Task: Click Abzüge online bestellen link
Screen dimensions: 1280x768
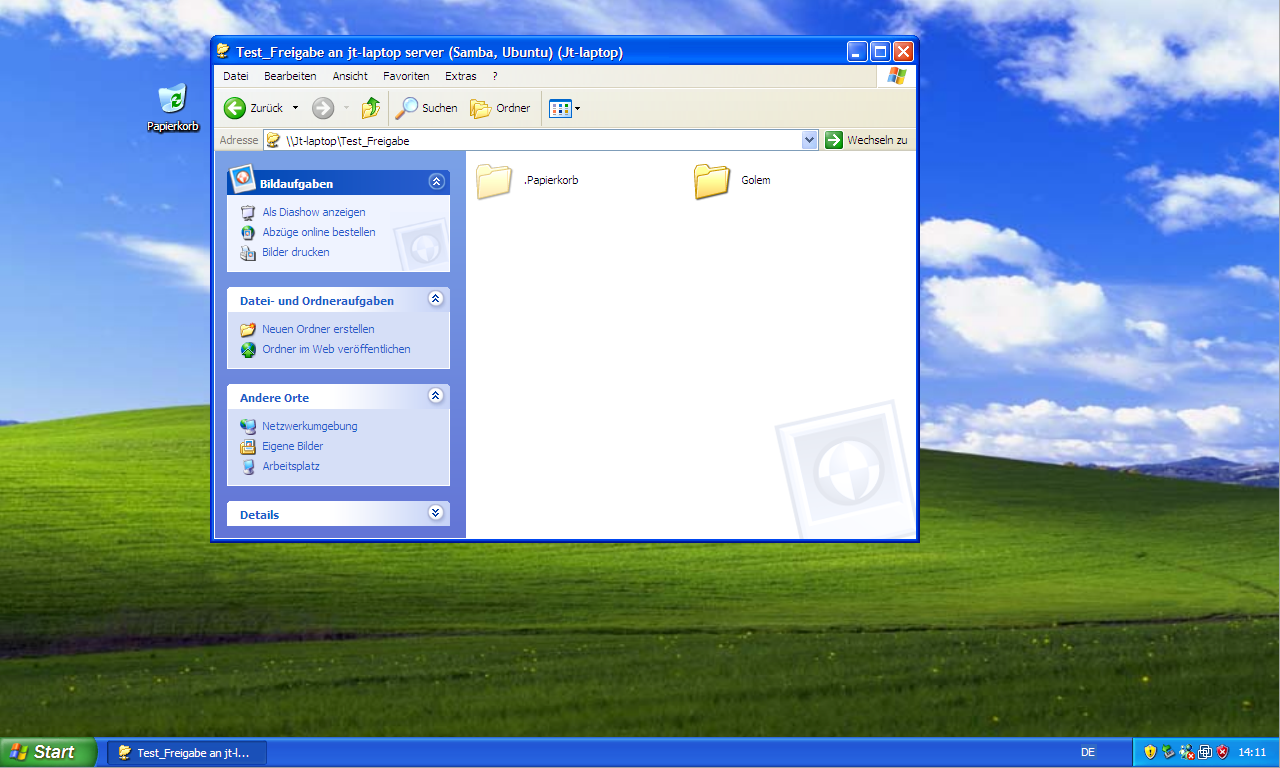Action: [319, 232]
